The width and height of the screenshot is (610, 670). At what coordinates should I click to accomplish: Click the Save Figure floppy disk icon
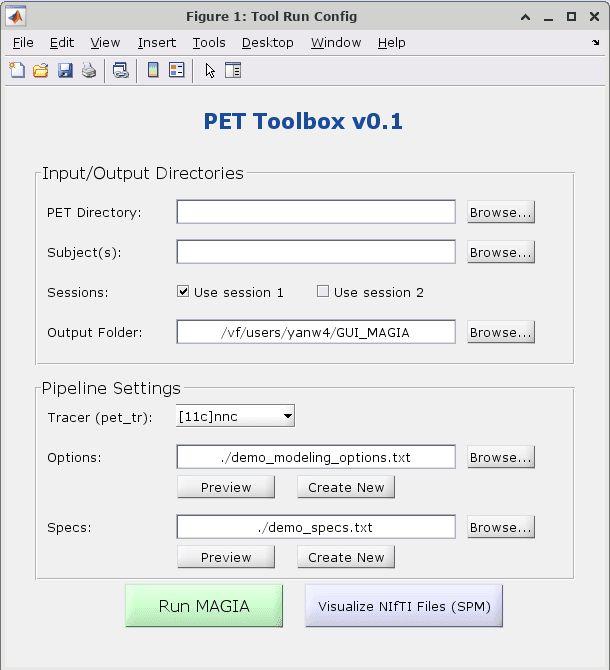tap(65, 70)
